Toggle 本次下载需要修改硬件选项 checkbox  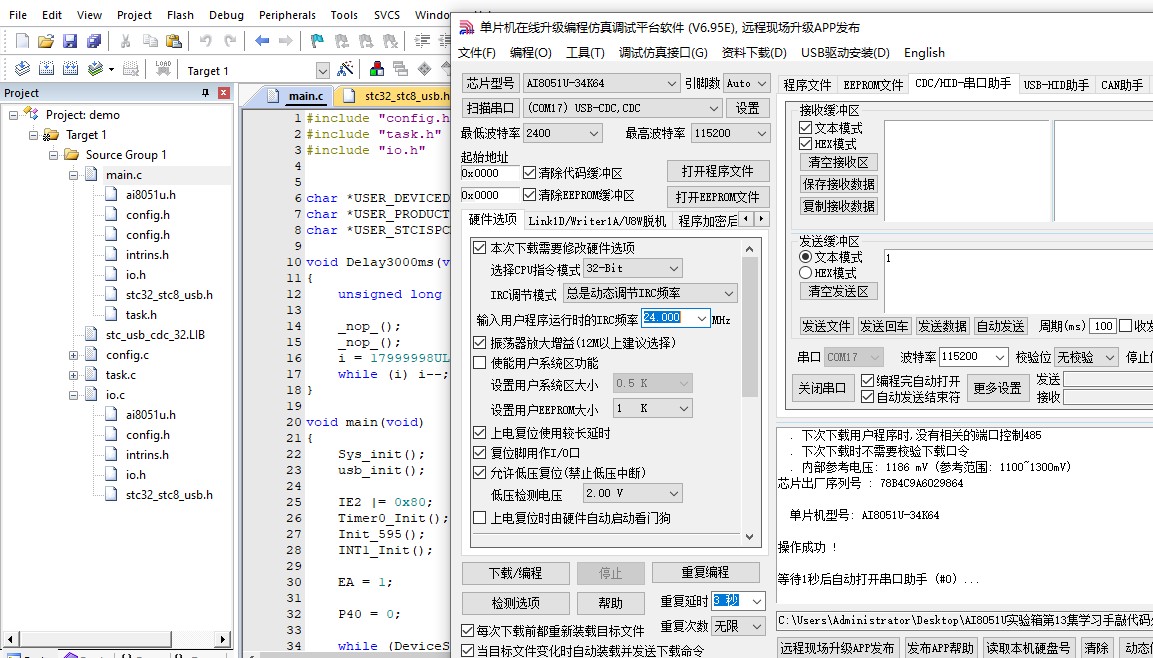coord(479,248)
